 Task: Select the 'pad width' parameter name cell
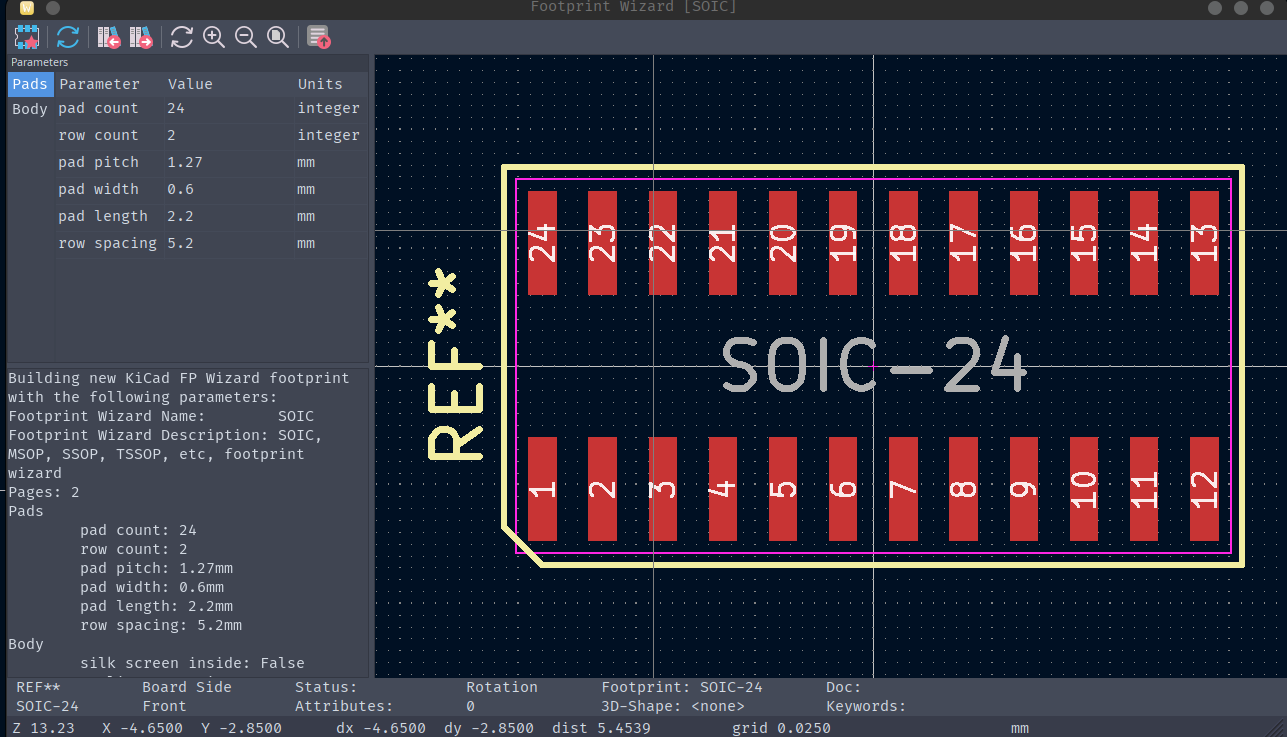(110, 189)
